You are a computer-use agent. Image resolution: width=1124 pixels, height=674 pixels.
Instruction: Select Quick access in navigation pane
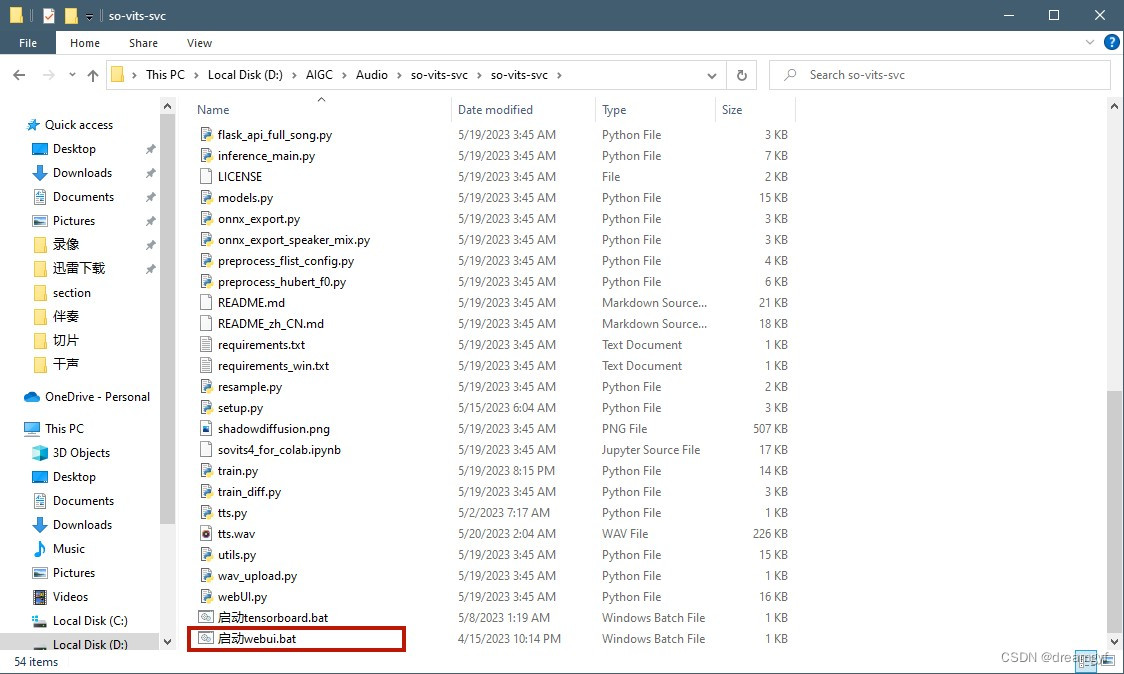coord(79,125)
